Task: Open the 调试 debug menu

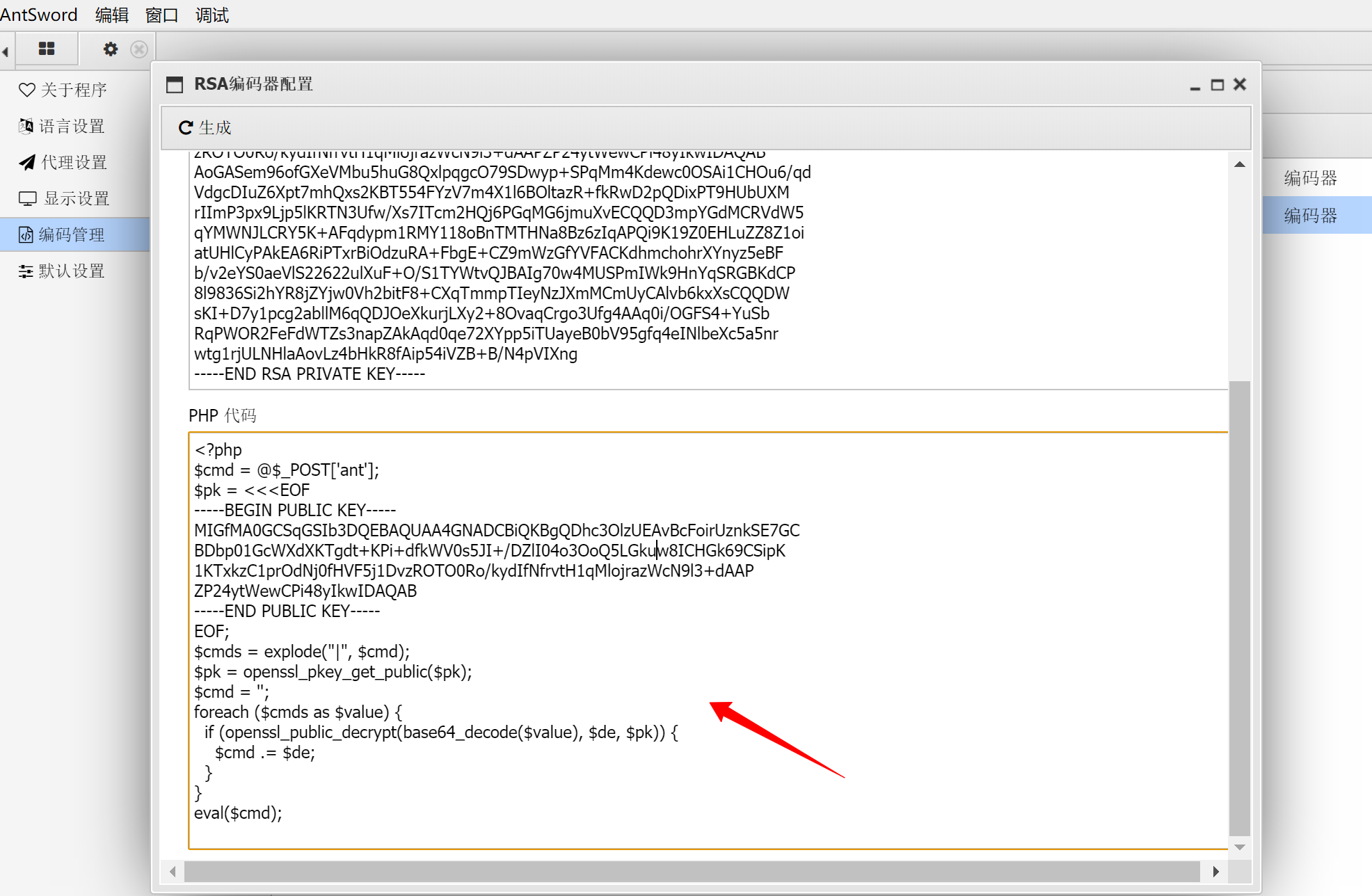Action: (212, 15)
